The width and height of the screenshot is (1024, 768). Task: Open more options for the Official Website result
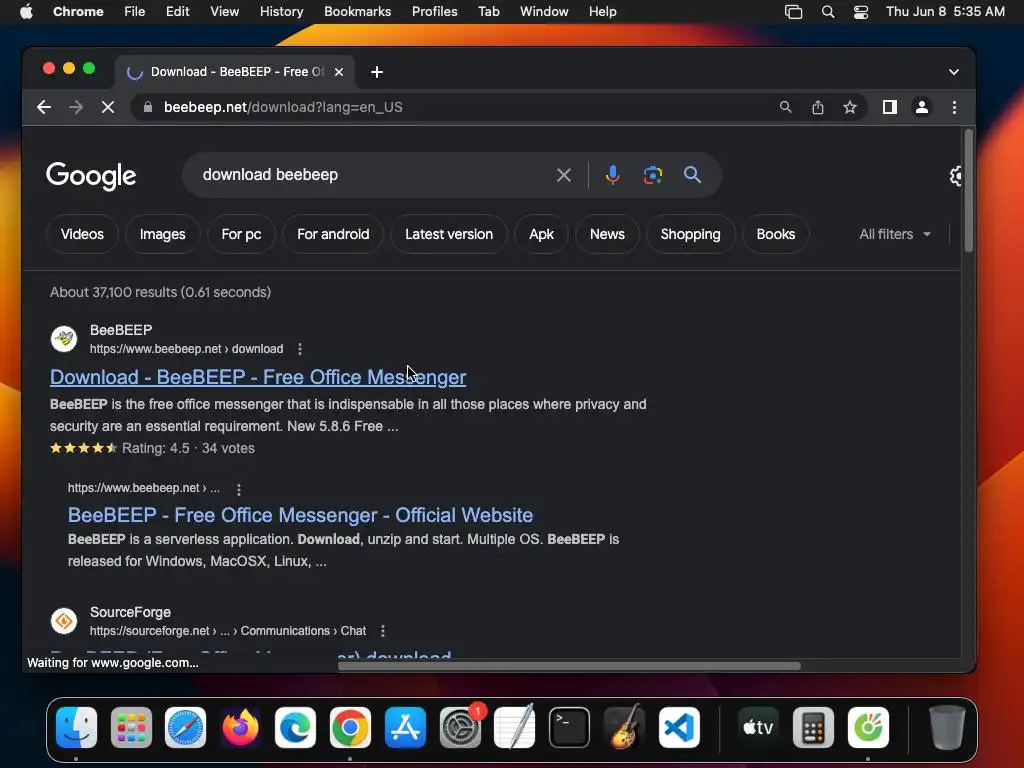239,489
